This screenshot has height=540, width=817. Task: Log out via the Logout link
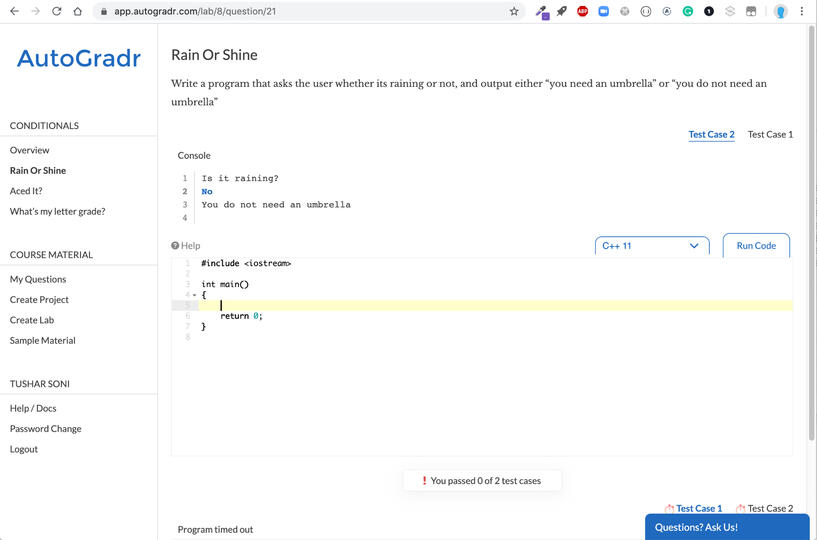coord(23,449)
